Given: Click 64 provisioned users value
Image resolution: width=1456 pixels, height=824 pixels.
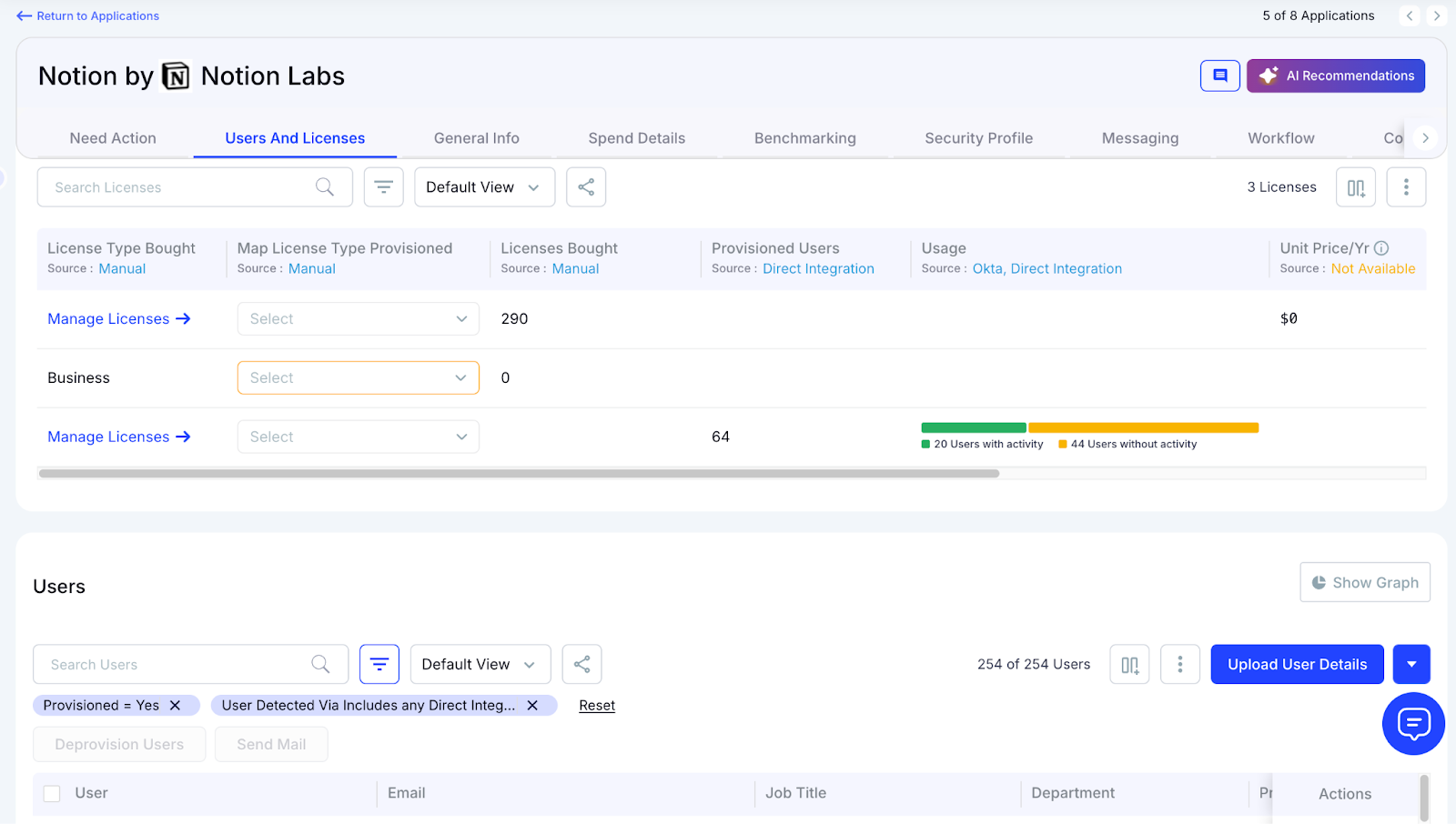Looking at the screenshot, I should coord(721,437).
